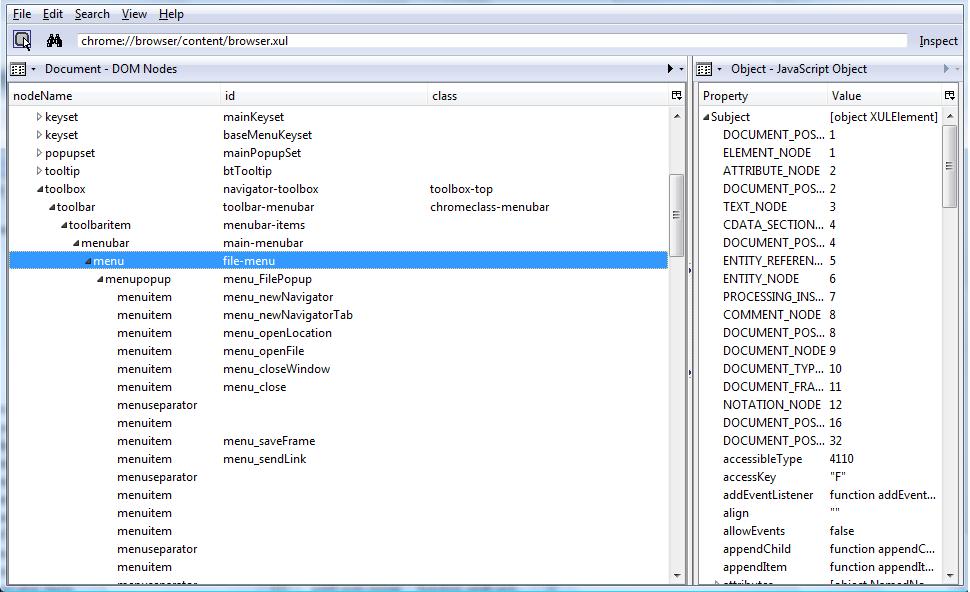Collapse the Subject object tree row
This screenshot has width=970, height=592.
tap(706, 117)
